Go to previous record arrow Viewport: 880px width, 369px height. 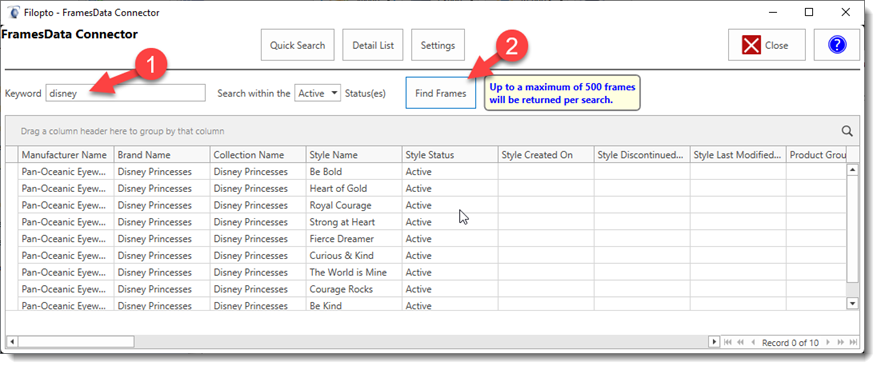pos(753,342)
